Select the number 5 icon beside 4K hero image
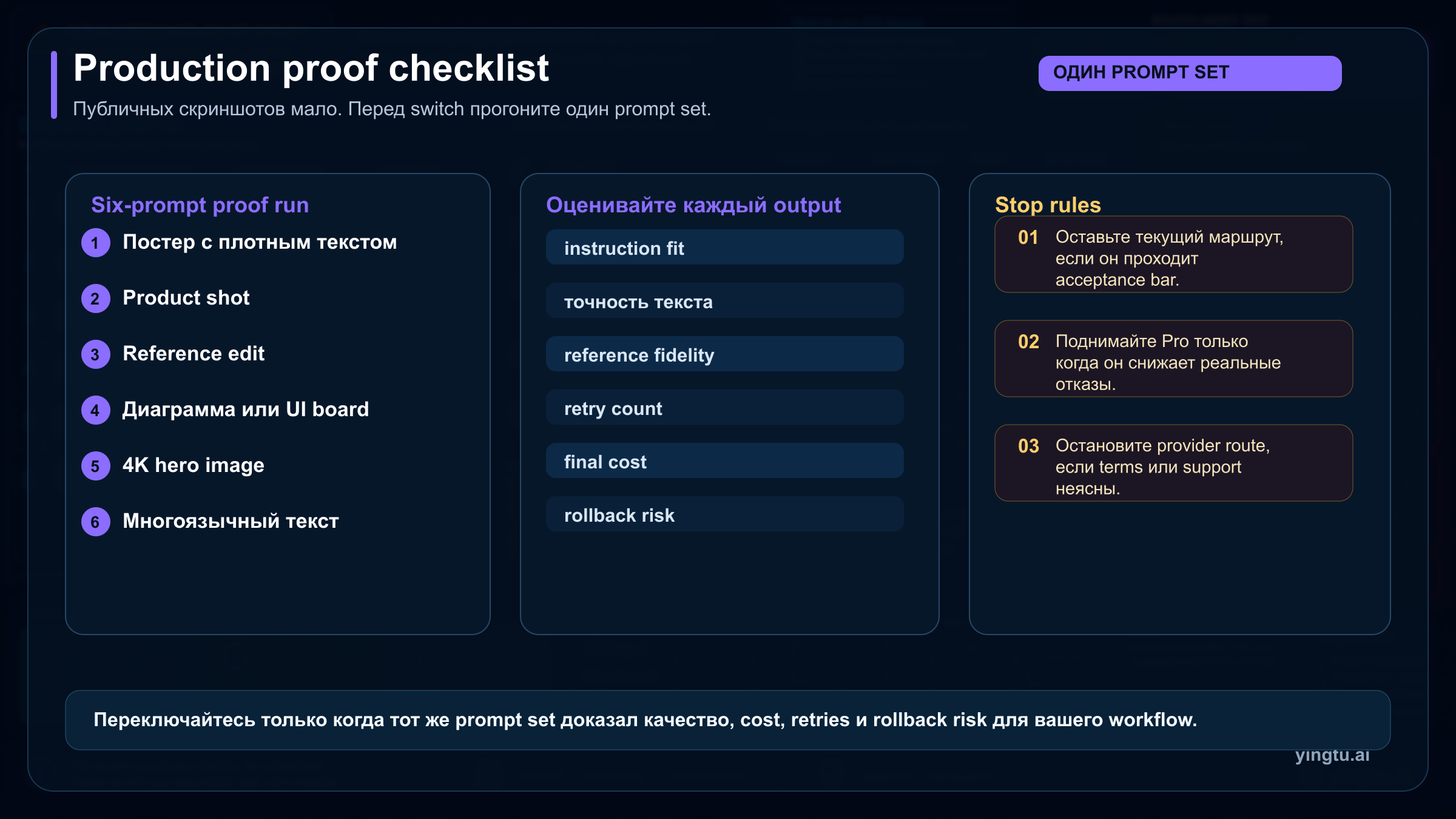The image size is (1456, 819). click(x=95, y=466)
